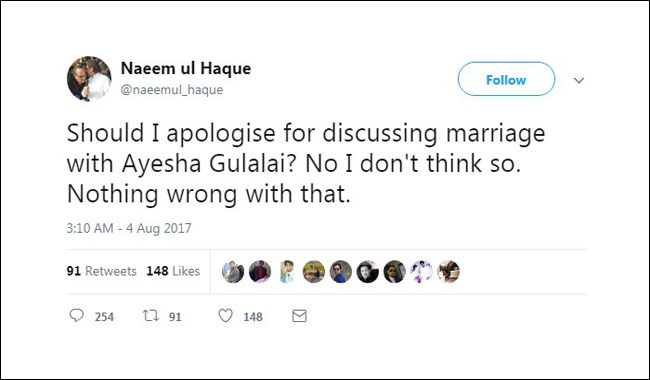The width and height of the screenshot is (650, 380).
Task: Click the 254 reply count
Action: (104, 317)
